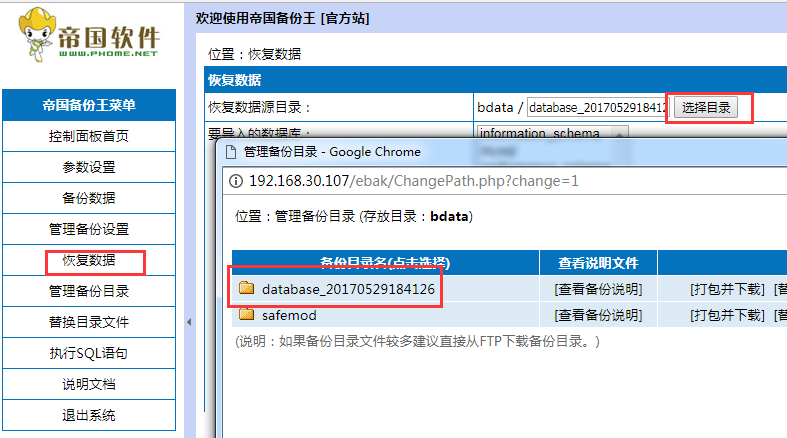Click the site info icon in address bar

point(236,181)
